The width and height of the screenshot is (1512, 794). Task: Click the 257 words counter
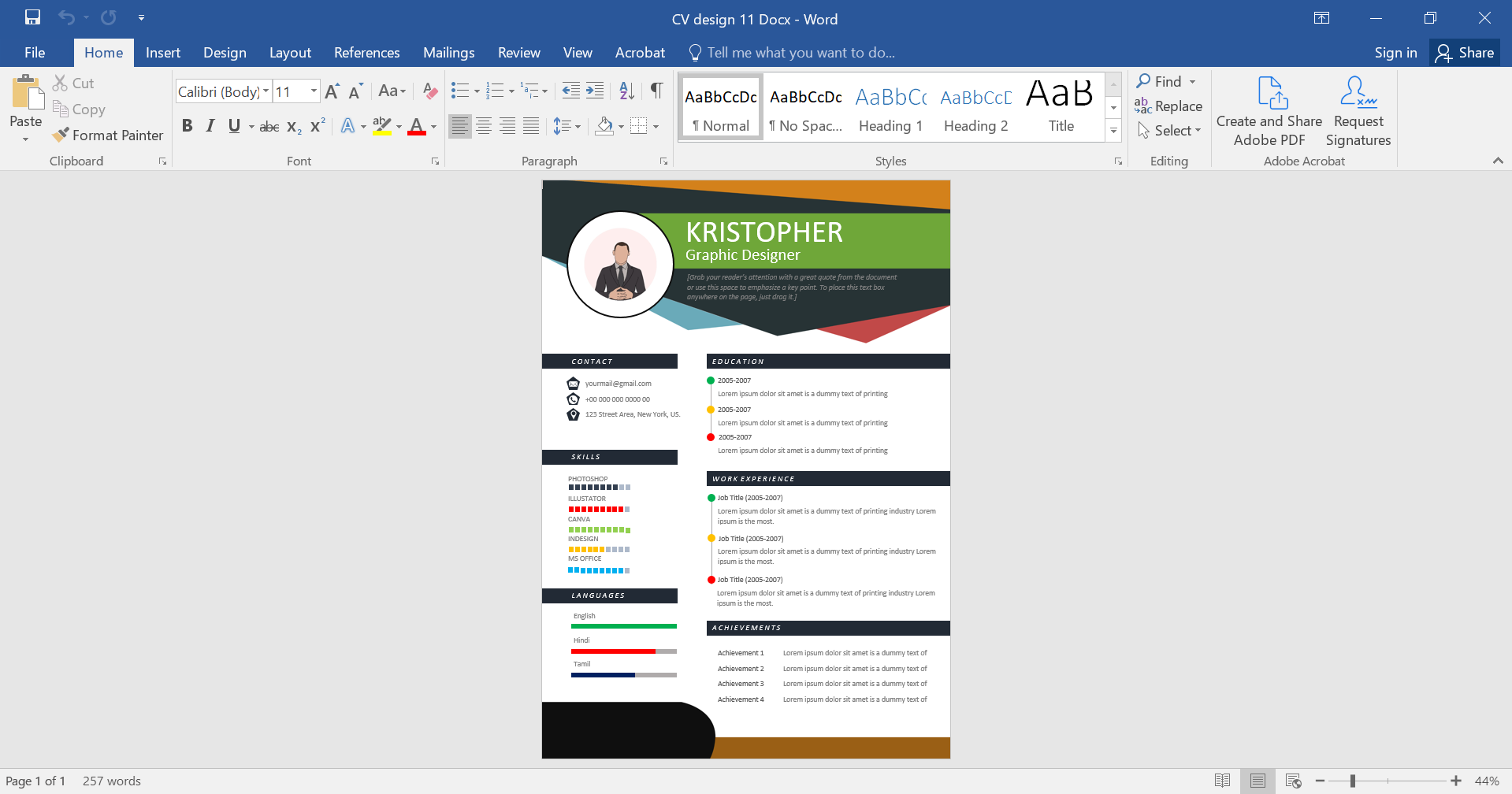tap(111, 780)
